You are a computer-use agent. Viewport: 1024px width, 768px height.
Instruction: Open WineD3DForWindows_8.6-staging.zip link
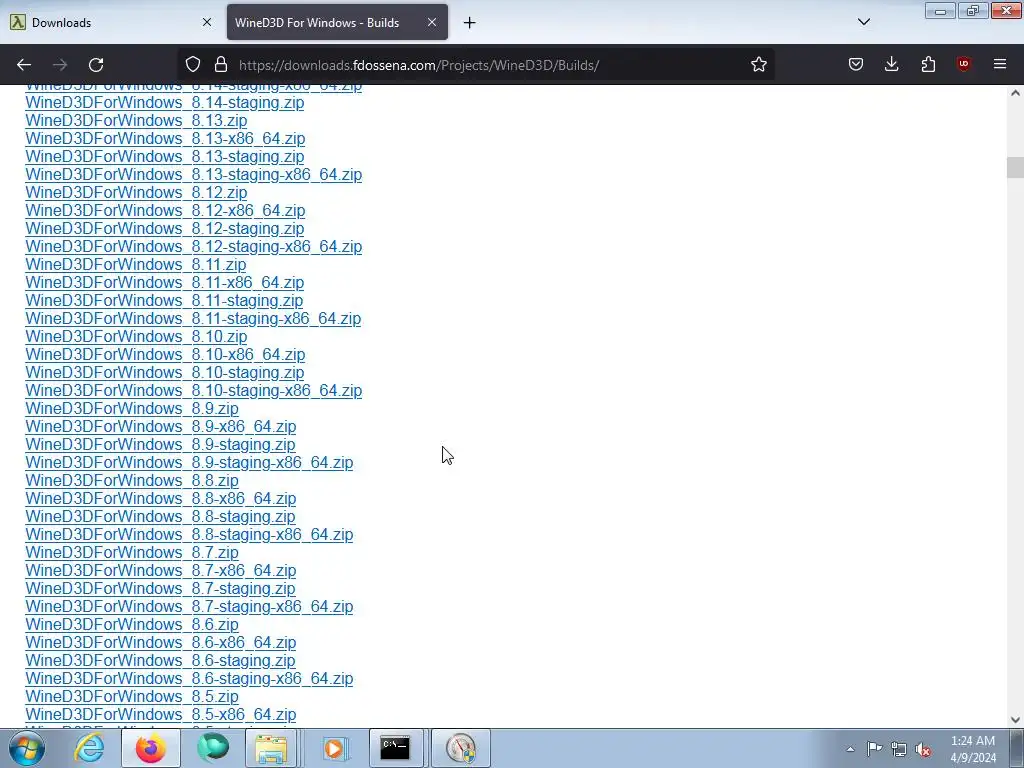point(161,660)
